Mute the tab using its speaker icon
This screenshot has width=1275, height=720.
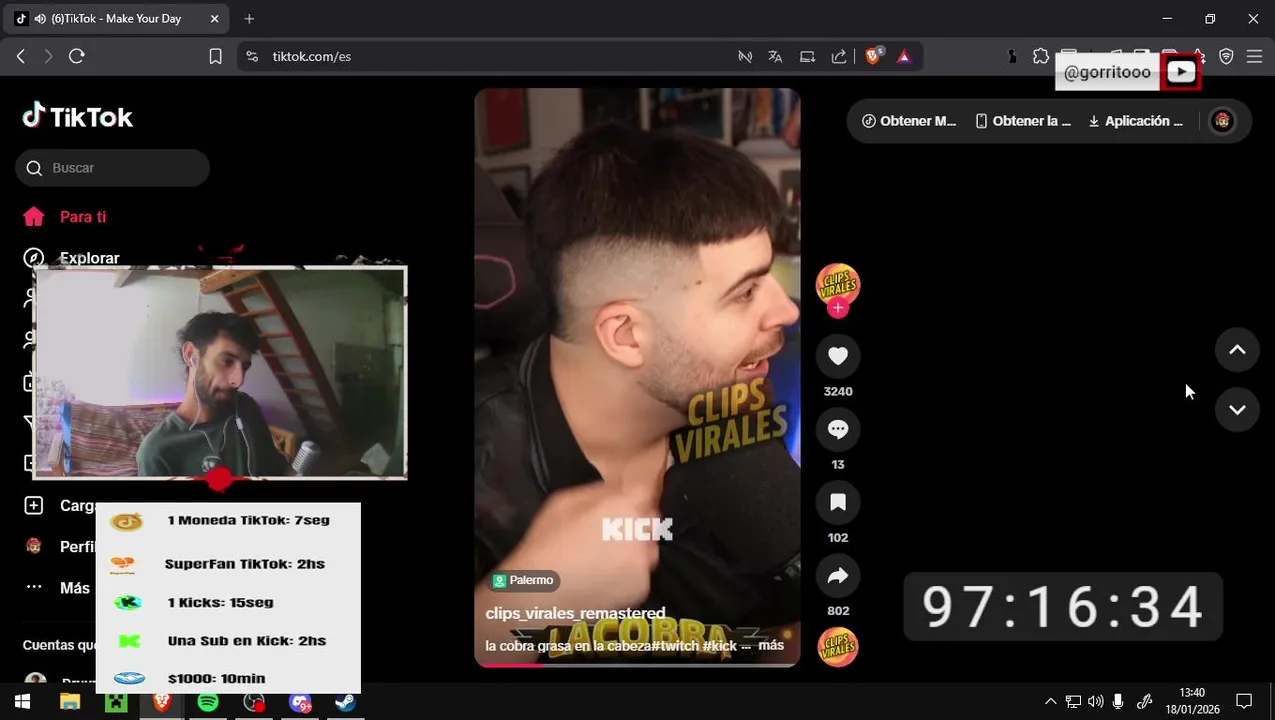point(40,19)
